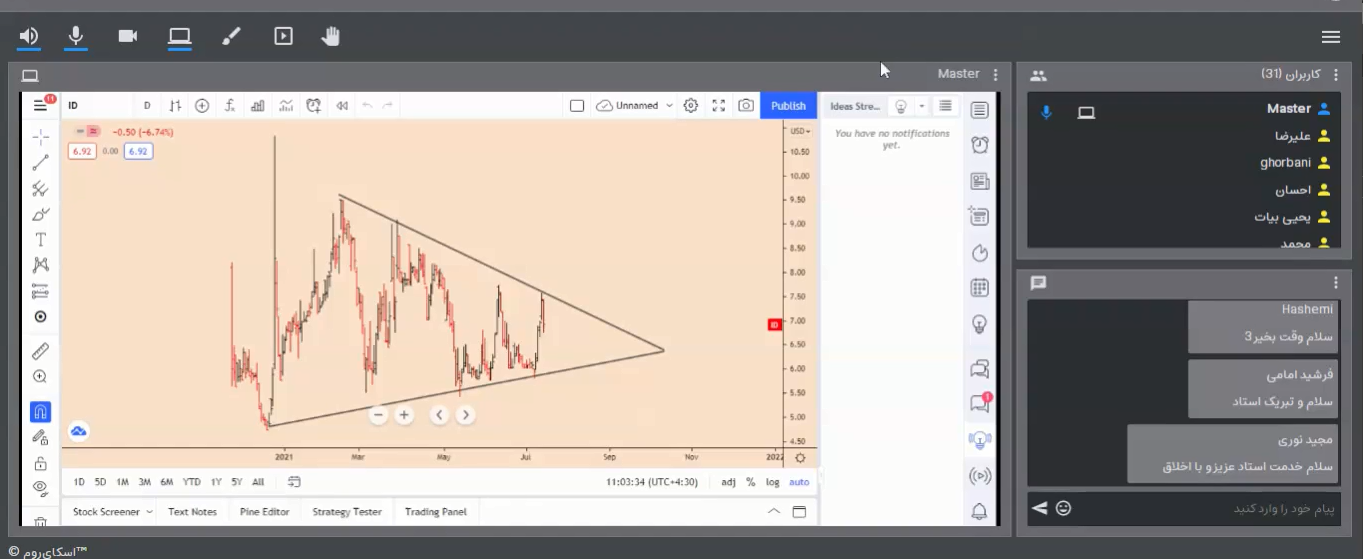Screen dimensions: 1363x559
Task: Open the Strategy Tester tab
Action: click(346, 512)
